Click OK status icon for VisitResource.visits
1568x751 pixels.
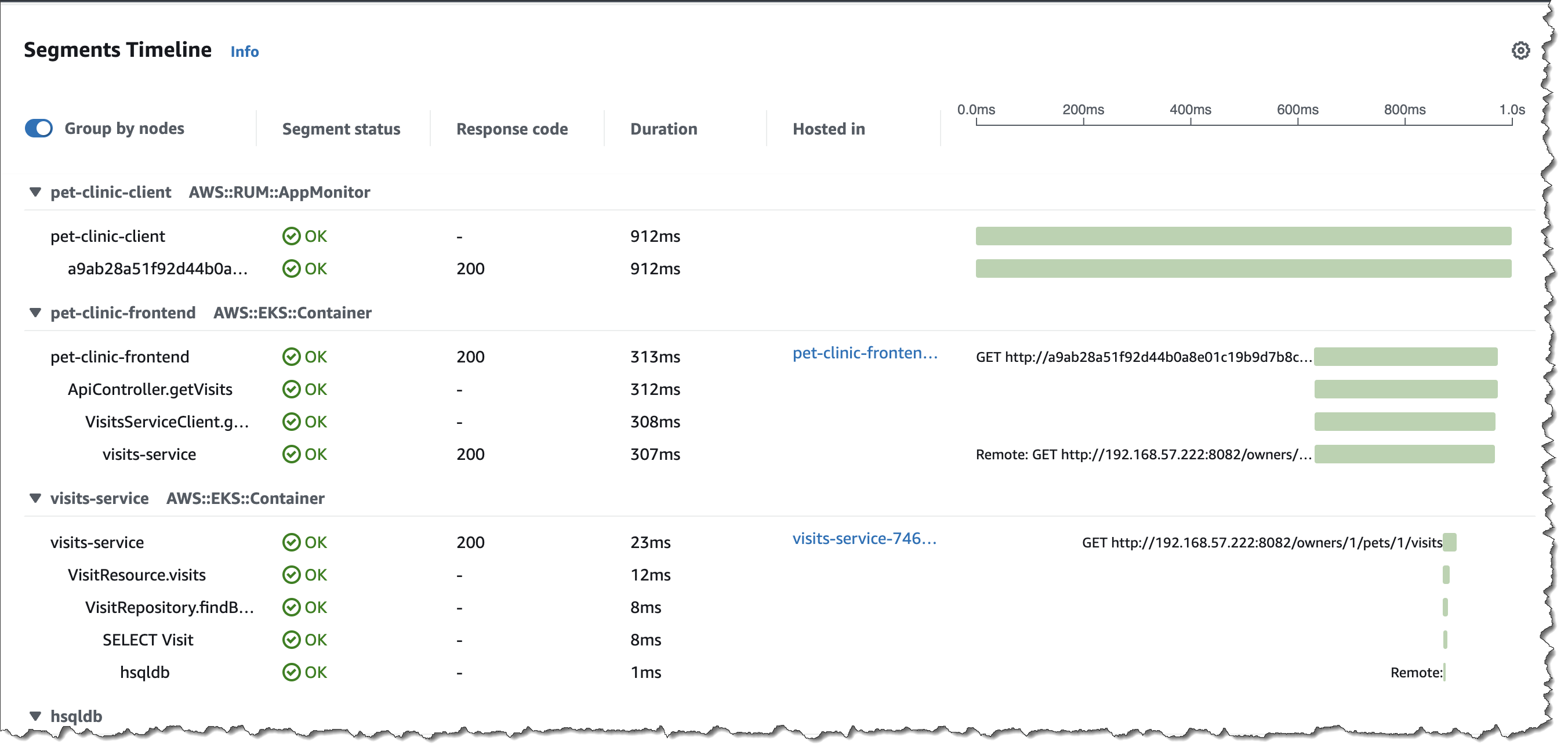point(292,575)
